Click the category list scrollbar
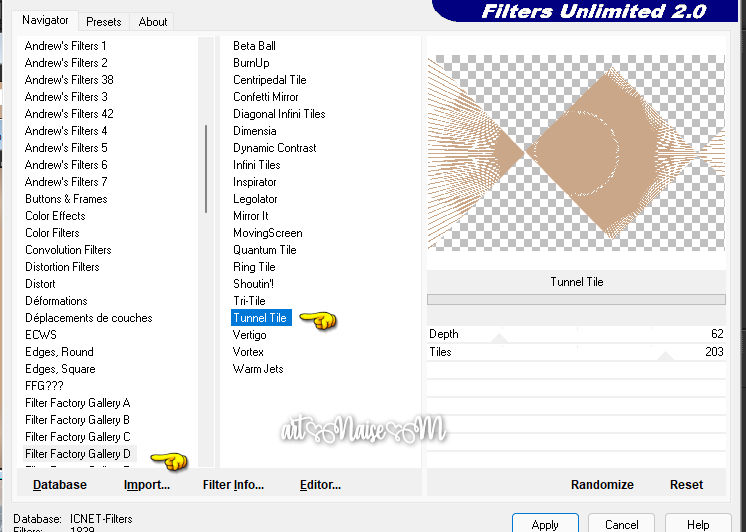This screenshot has height=532, width=746. pyautogui.click(x=206, y=169)
